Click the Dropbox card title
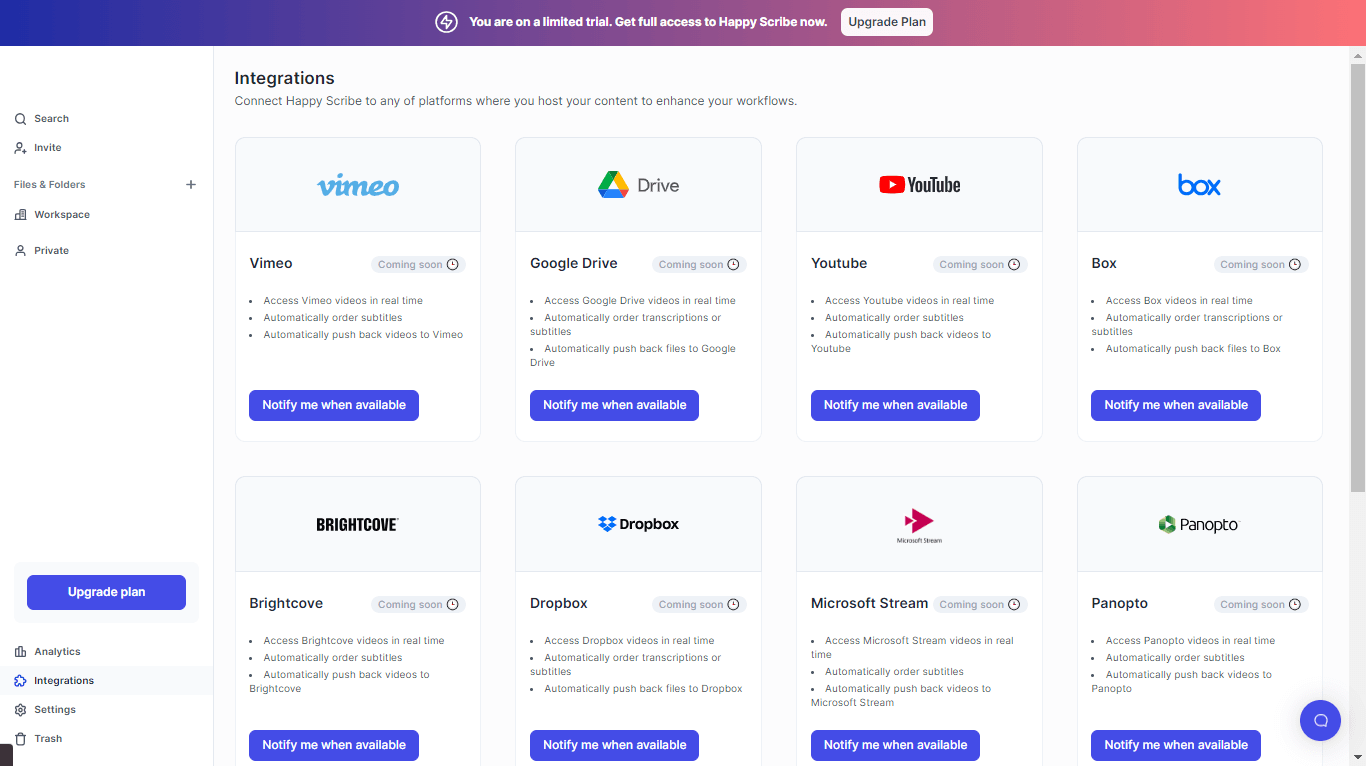This screenshot has width=1366, height=766. pos(559,604)
